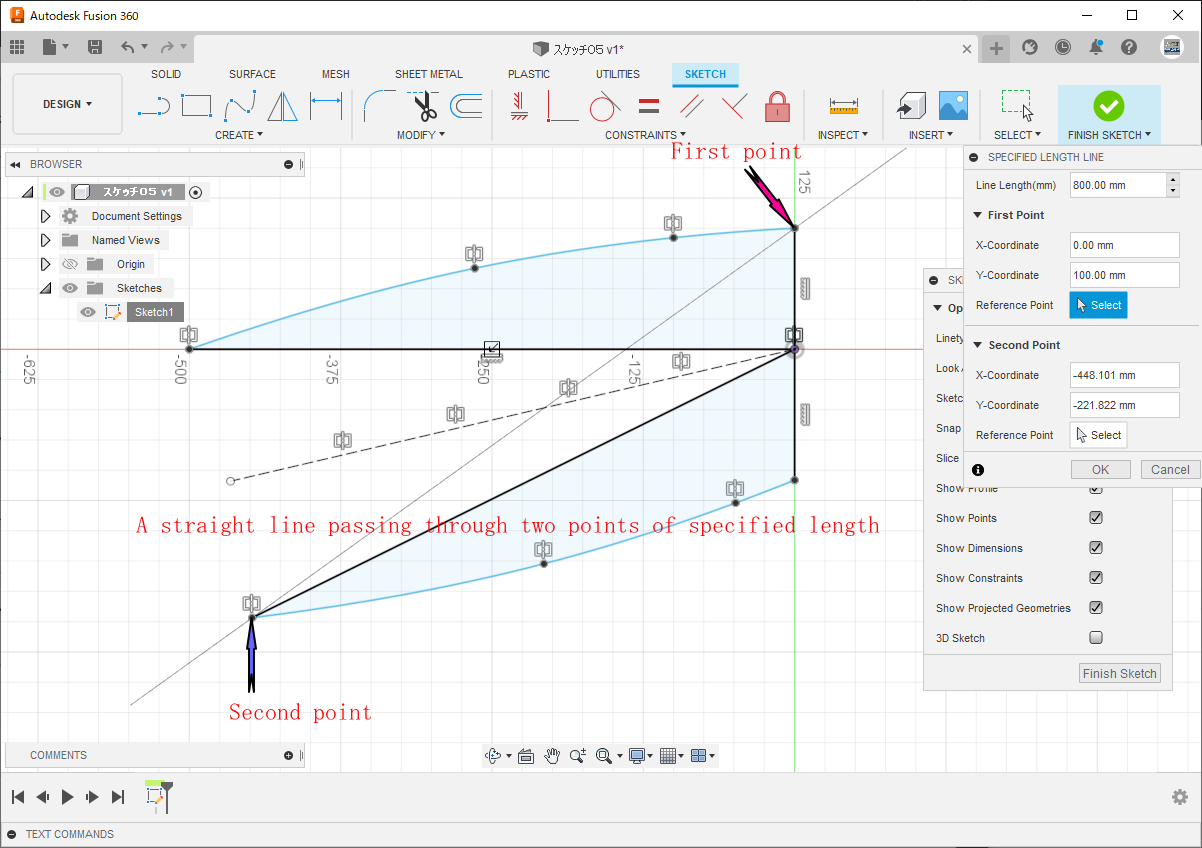
Task: Open Extensions icon next to new tab
Action: click(1030, 47)
